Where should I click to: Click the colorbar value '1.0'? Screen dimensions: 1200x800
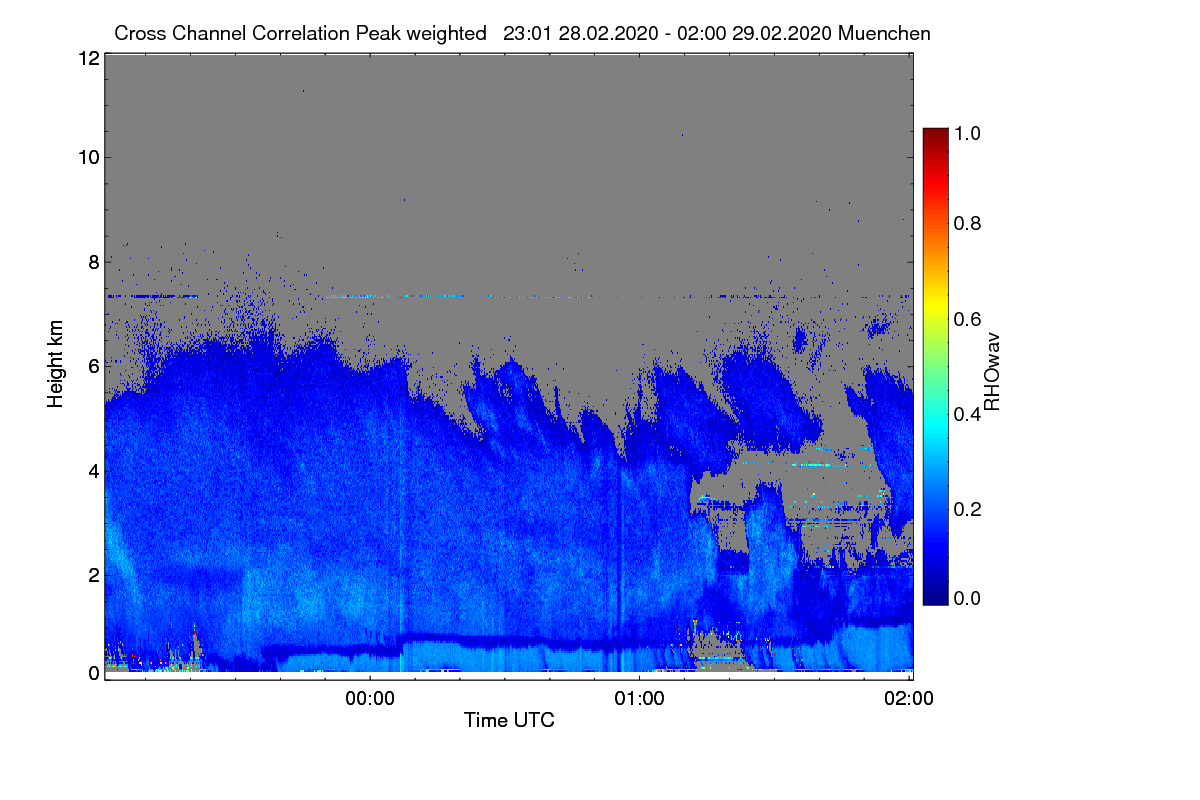point(967,132)
